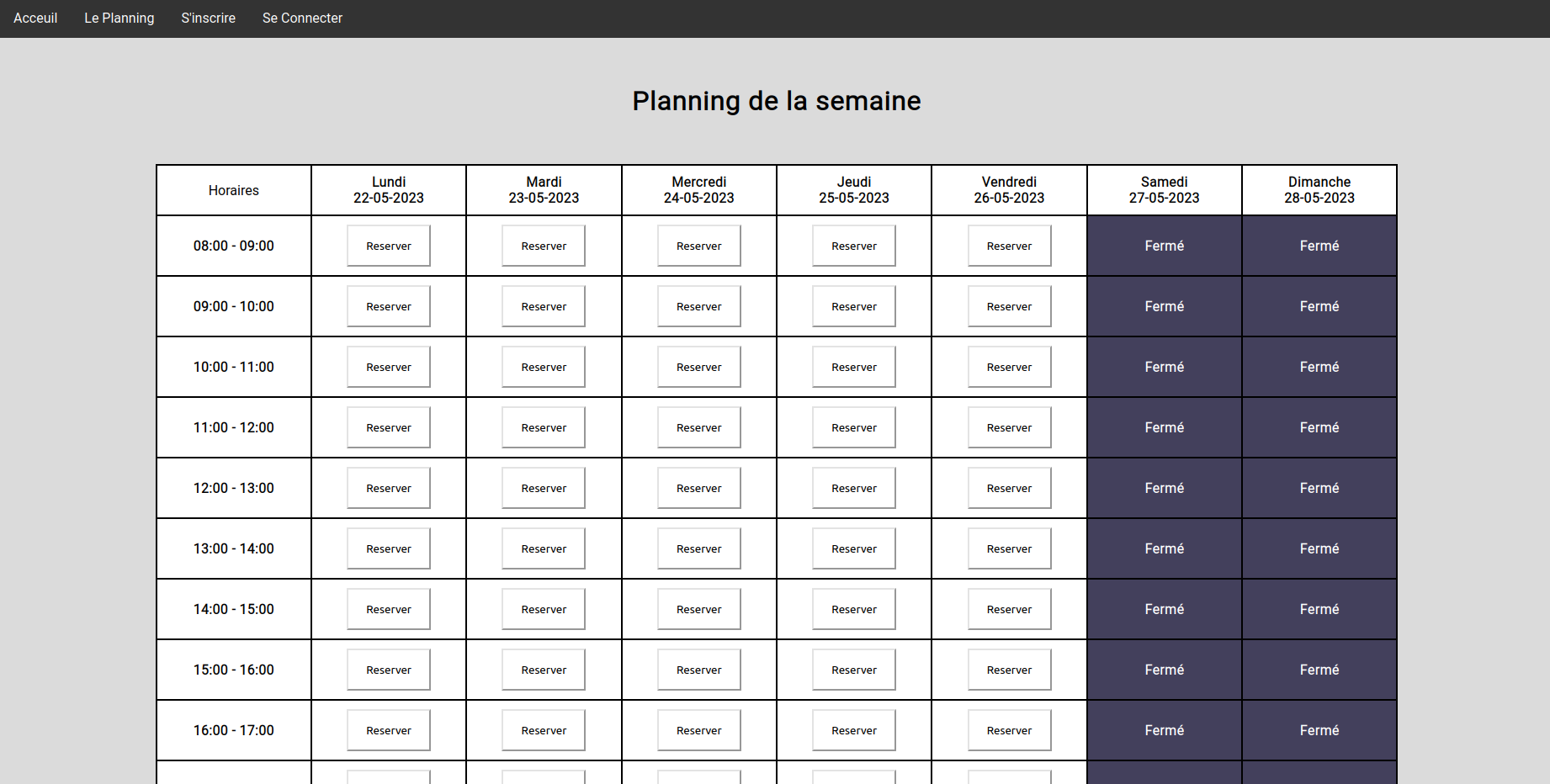Click the Mercredi 24-05-2023 column header

(x=698, y=190)
